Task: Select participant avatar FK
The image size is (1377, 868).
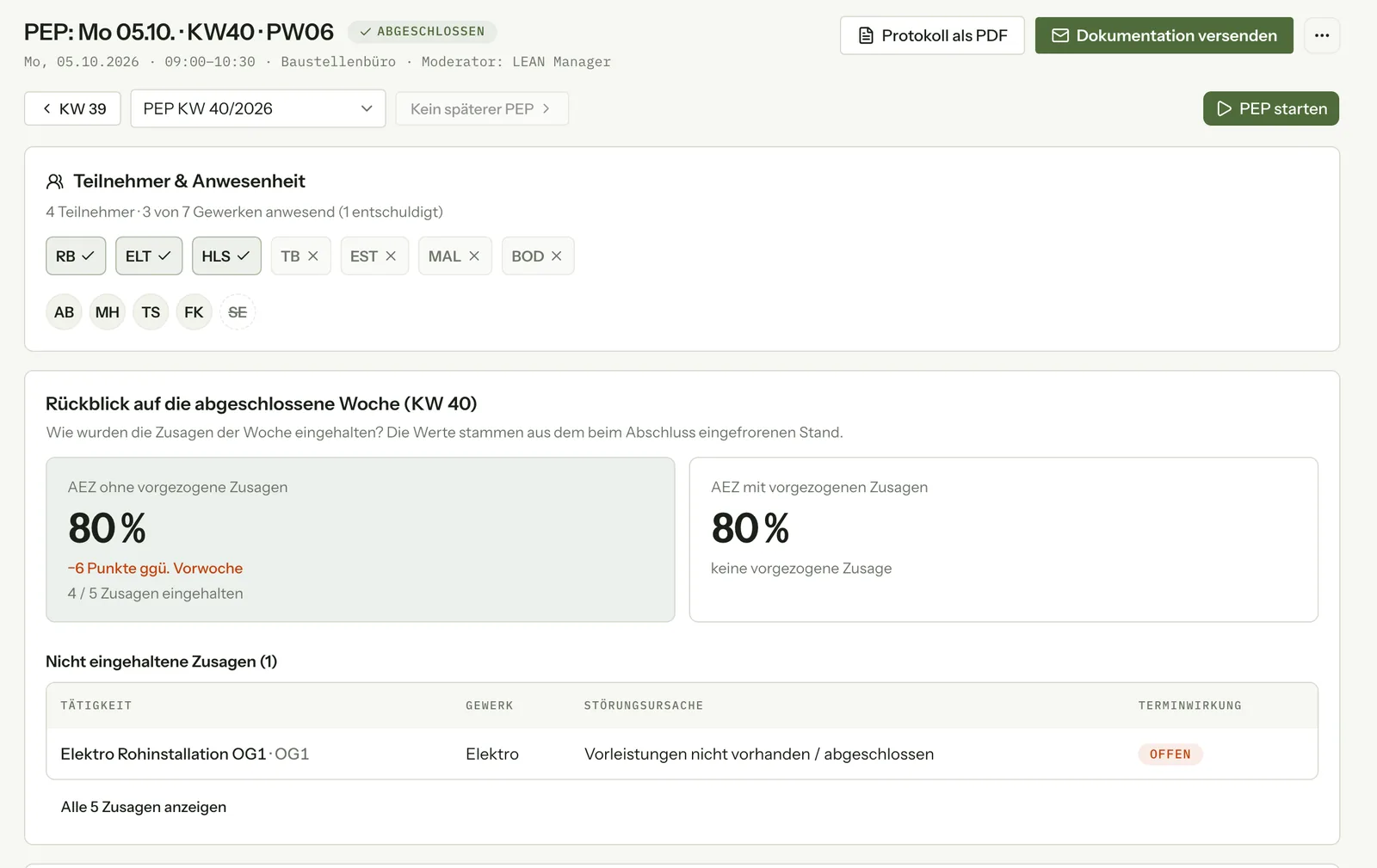Action: pyautogui.click(x=195, y=312)
